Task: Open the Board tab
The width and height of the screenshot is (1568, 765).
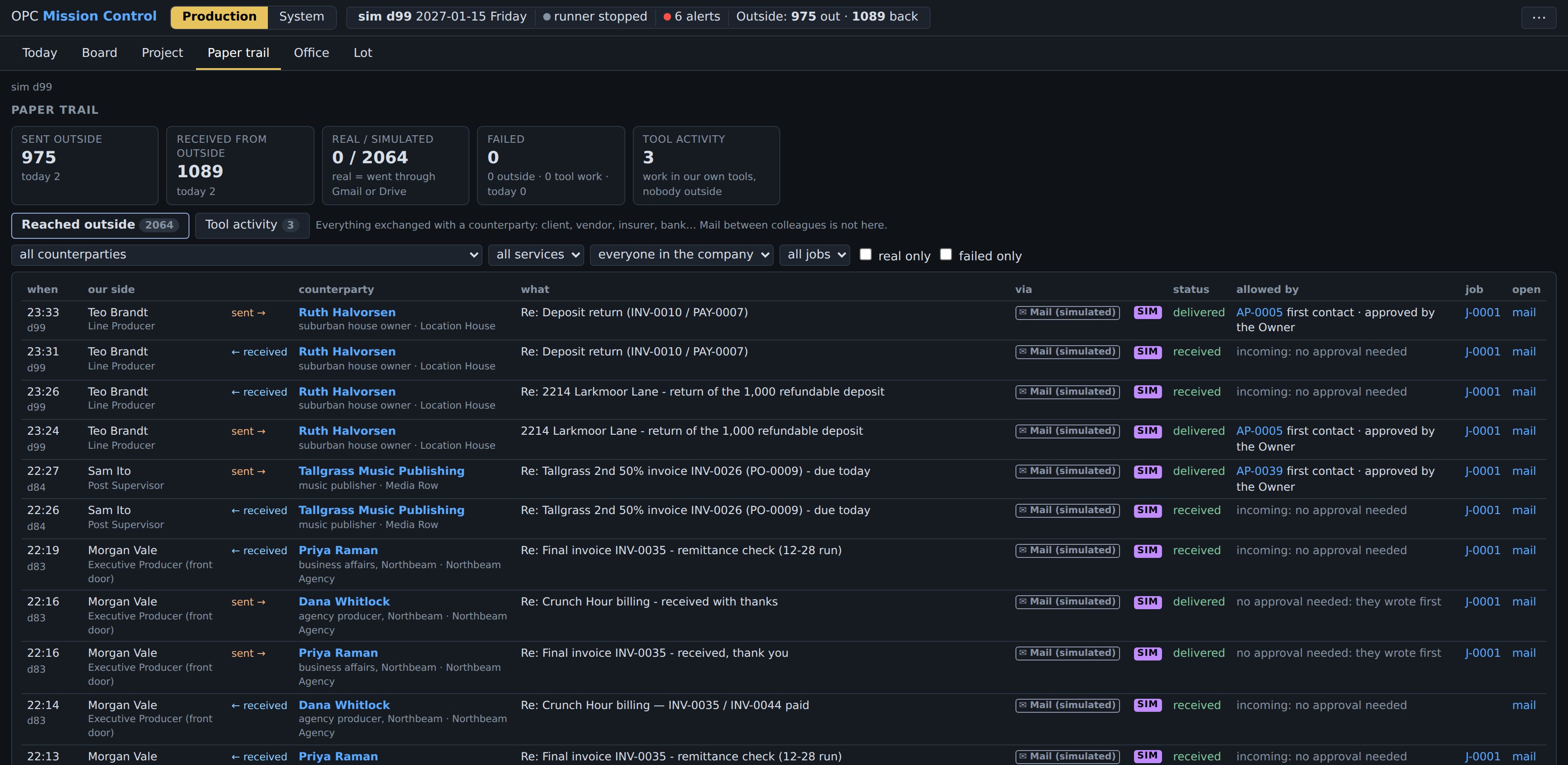Action: click(99, 53)
